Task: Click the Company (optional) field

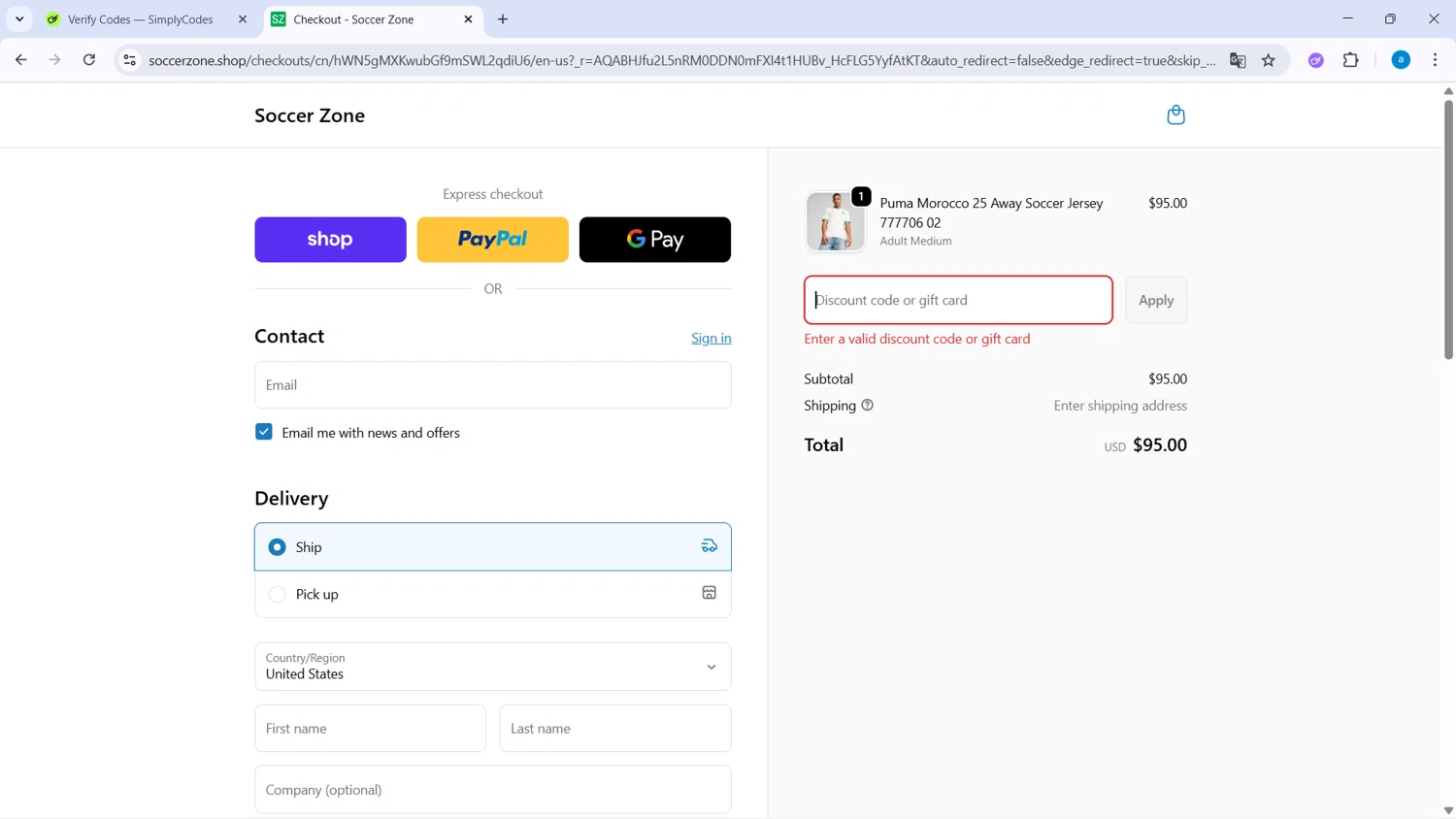Action: 493,790
